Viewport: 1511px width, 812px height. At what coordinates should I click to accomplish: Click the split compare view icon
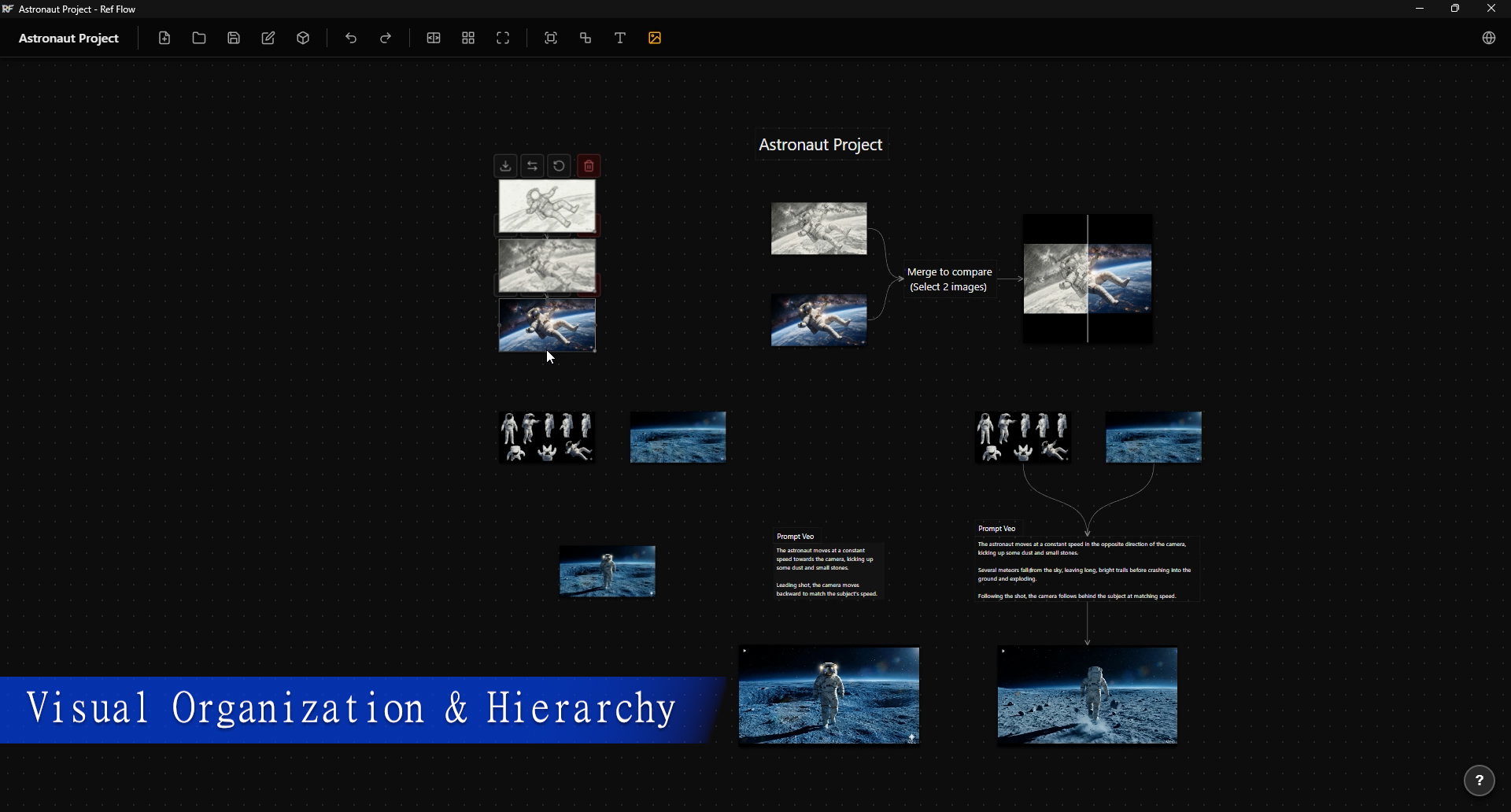434,38
